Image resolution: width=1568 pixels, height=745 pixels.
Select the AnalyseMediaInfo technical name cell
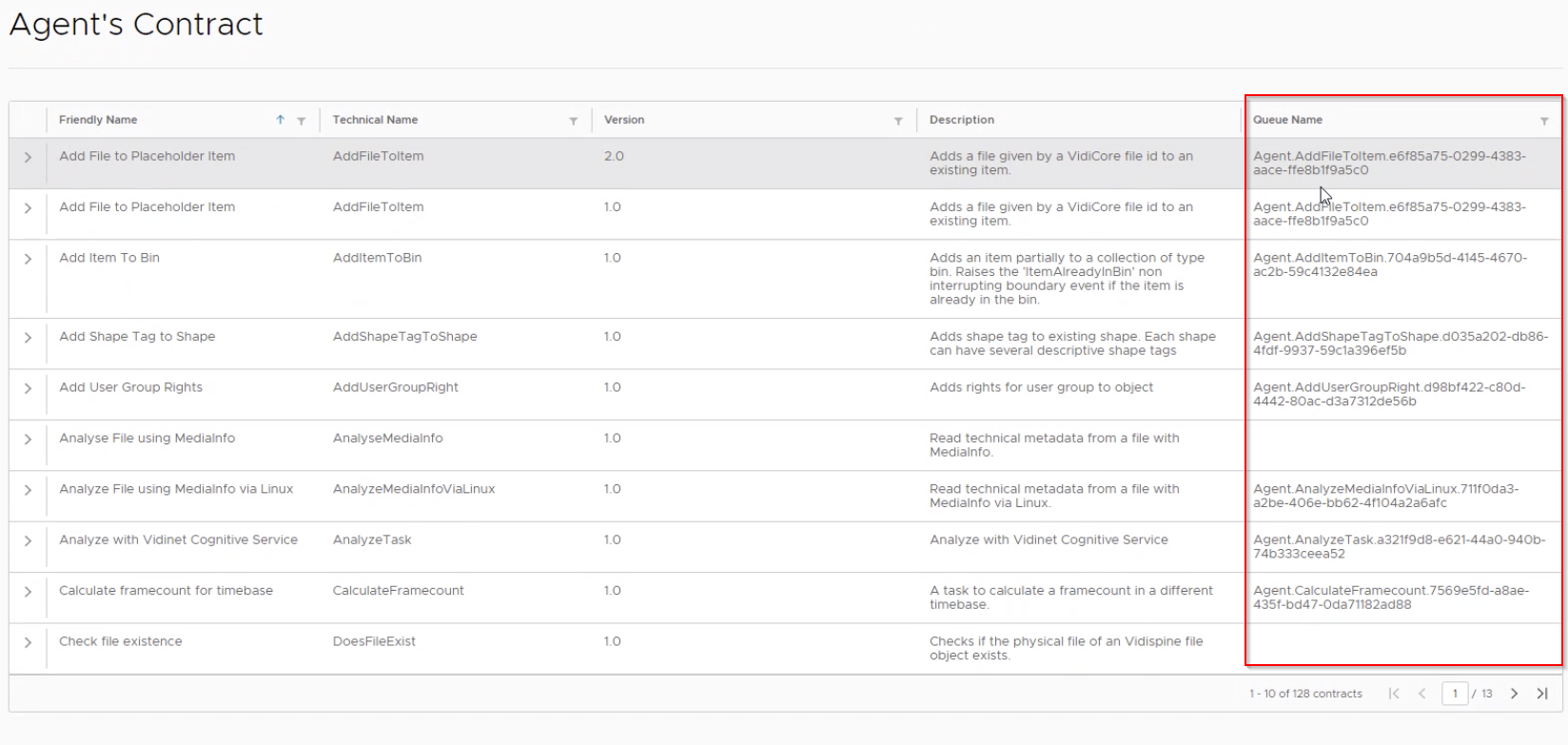click(x=387, y=438)
